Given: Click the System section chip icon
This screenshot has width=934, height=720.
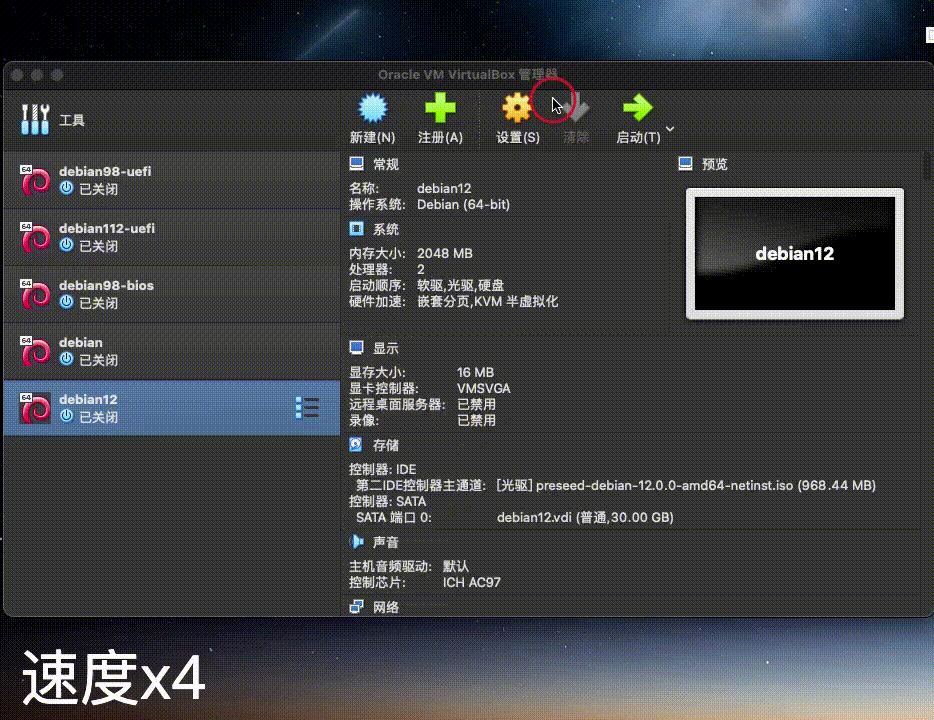Looking at the screenshot, I should [x=356, y=229].
